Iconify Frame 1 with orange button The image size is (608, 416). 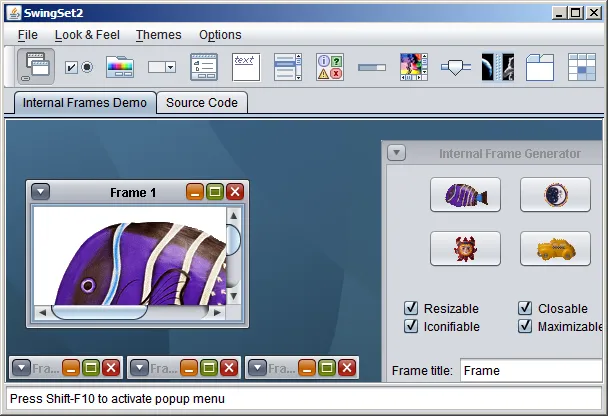pos(195,192)
